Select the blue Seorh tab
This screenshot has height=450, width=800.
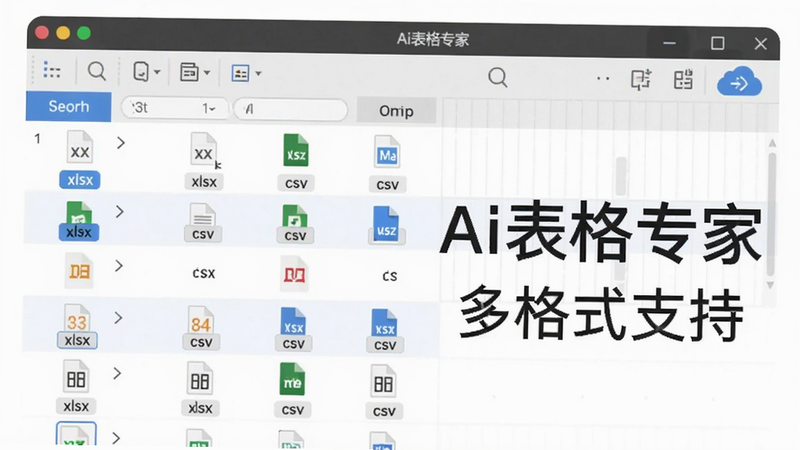coord(68,107)
